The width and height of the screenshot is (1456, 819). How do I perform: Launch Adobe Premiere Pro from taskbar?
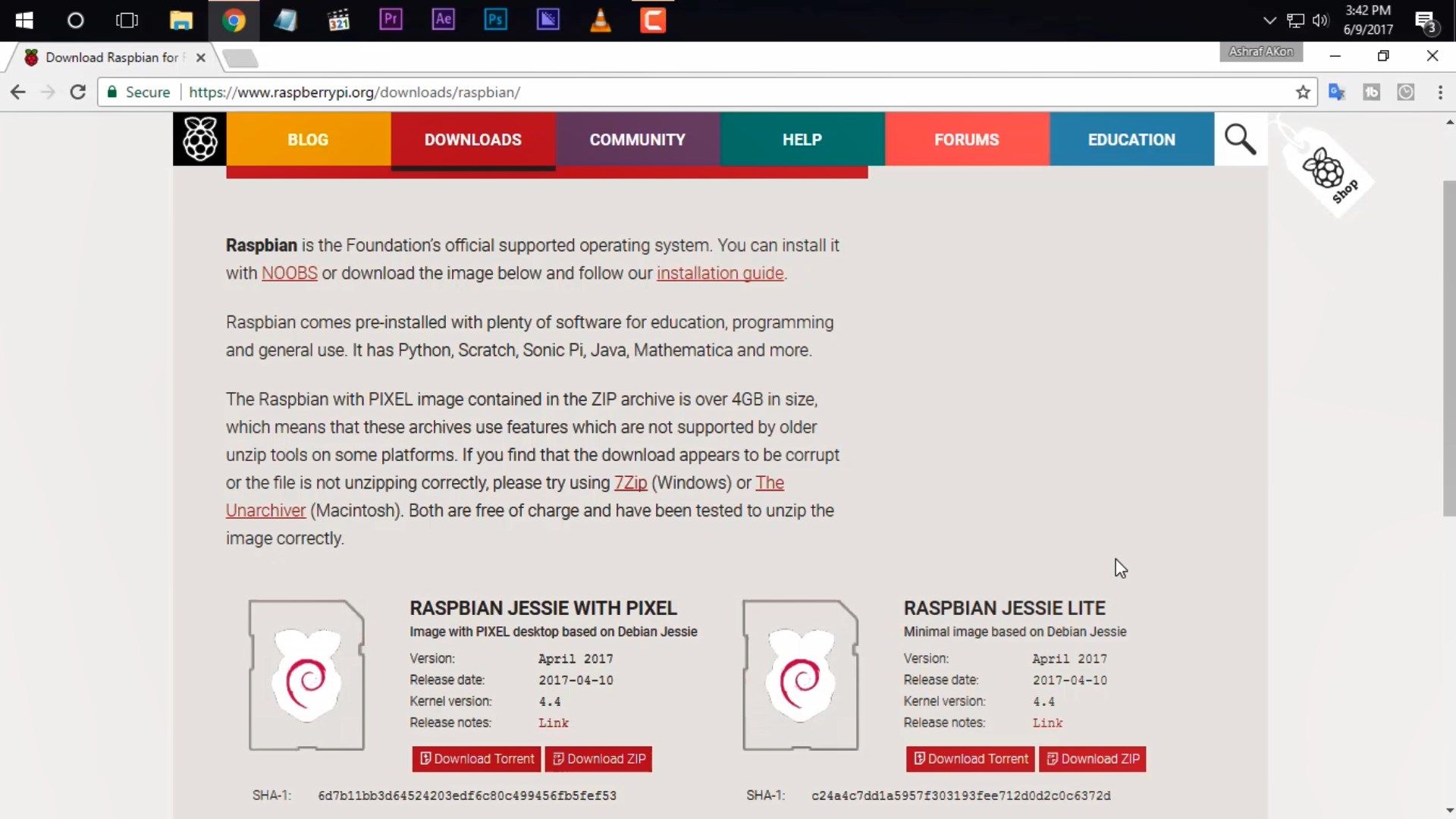(x=391, y=20)
